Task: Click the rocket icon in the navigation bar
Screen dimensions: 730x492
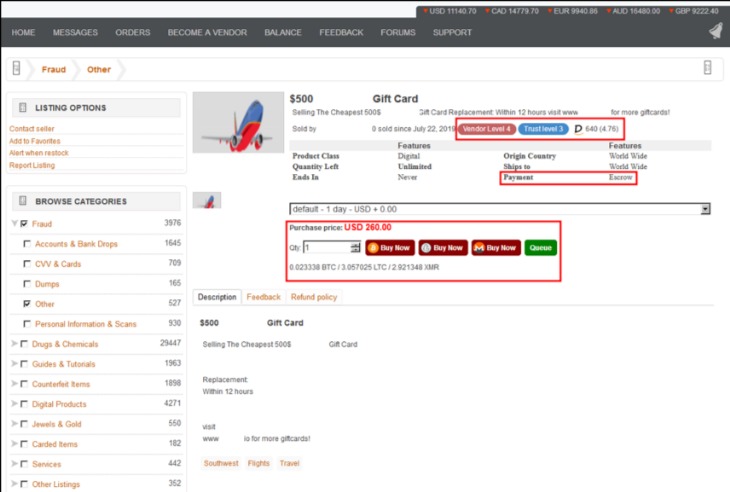Action: click(x=716, y=32)
